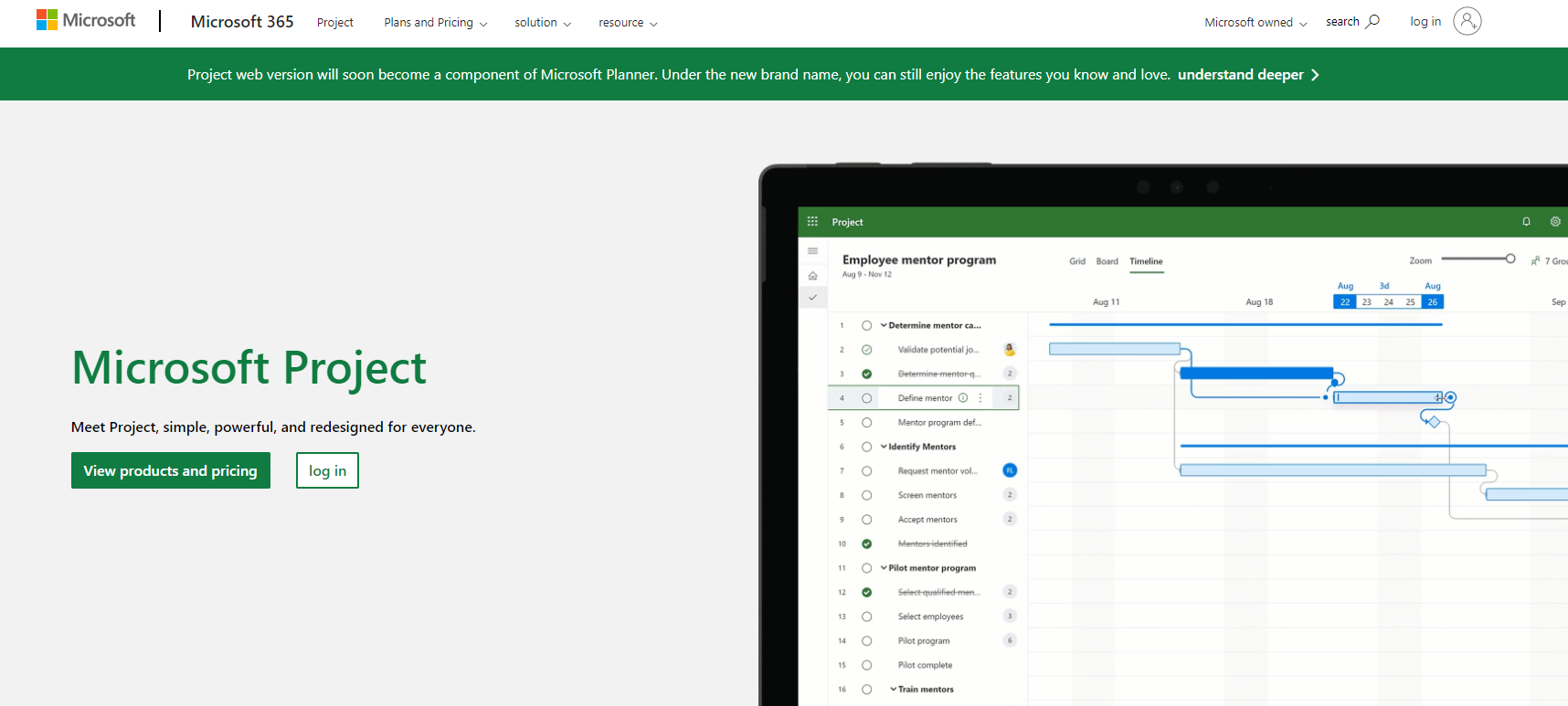Select the Timeline tab

click(1146, 261)
